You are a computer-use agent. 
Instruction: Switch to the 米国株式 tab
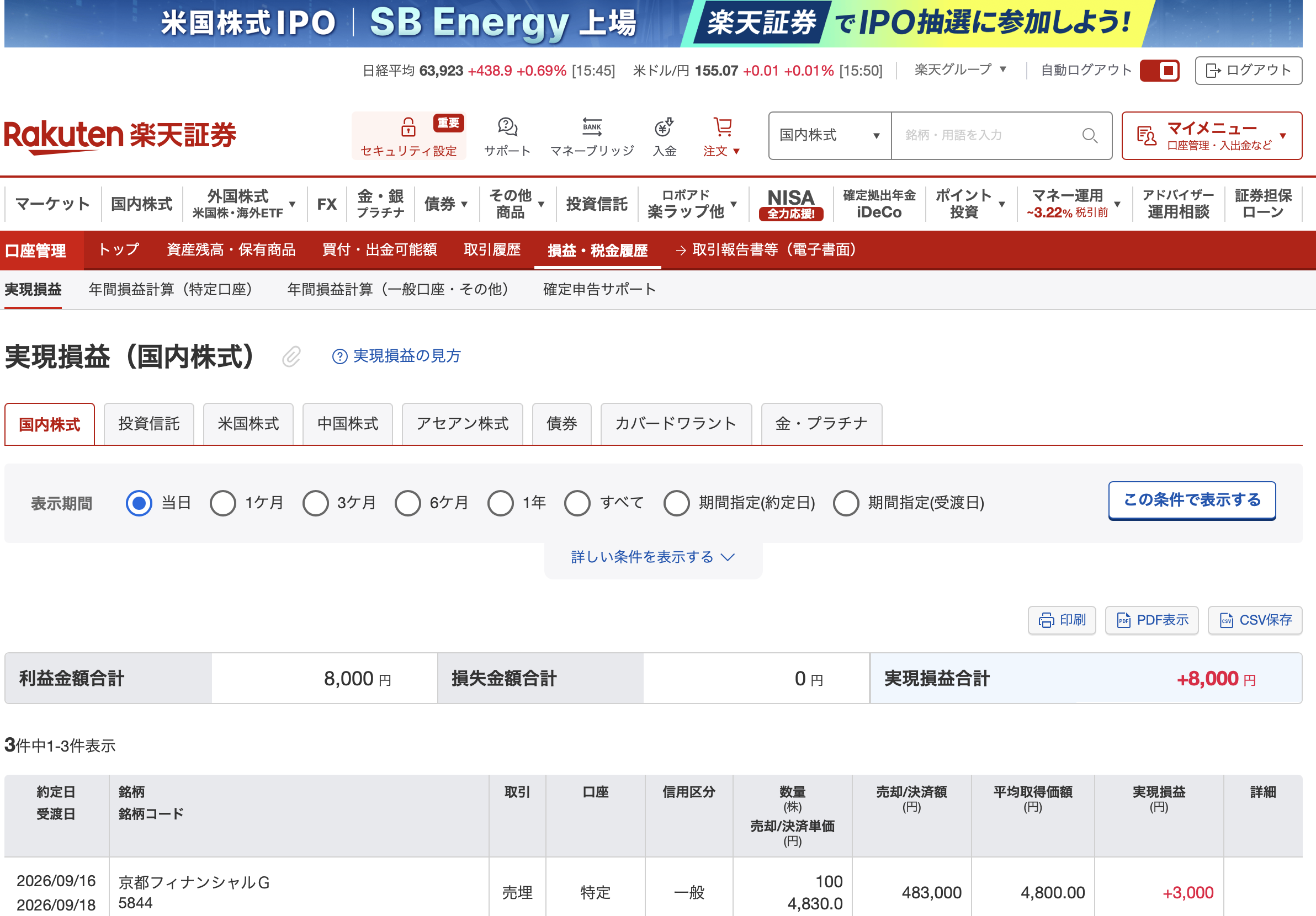coord(248,424)
